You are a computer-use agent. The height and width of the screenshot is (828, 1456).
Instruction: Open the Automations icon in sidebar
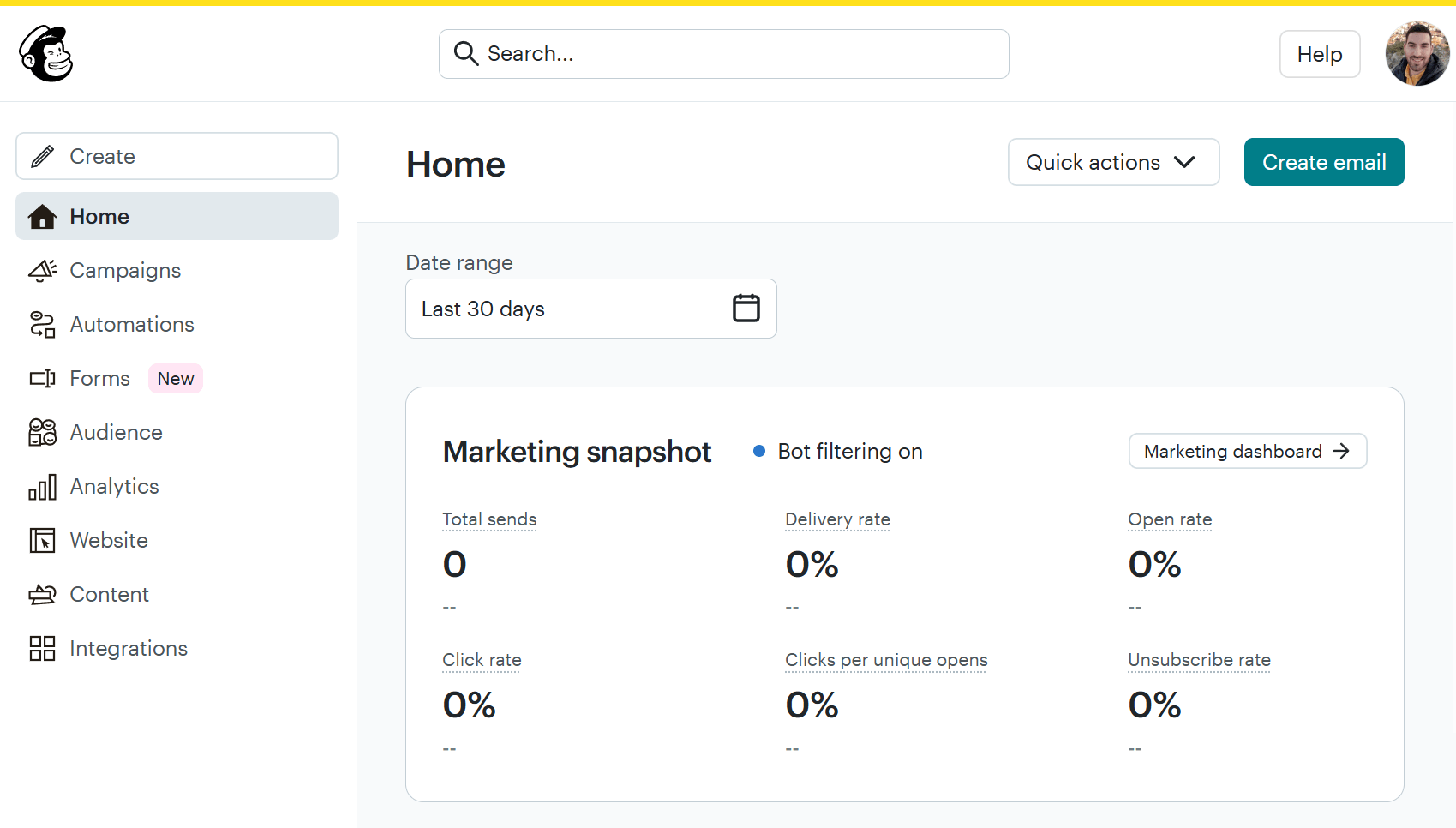(x=42, y=324)
